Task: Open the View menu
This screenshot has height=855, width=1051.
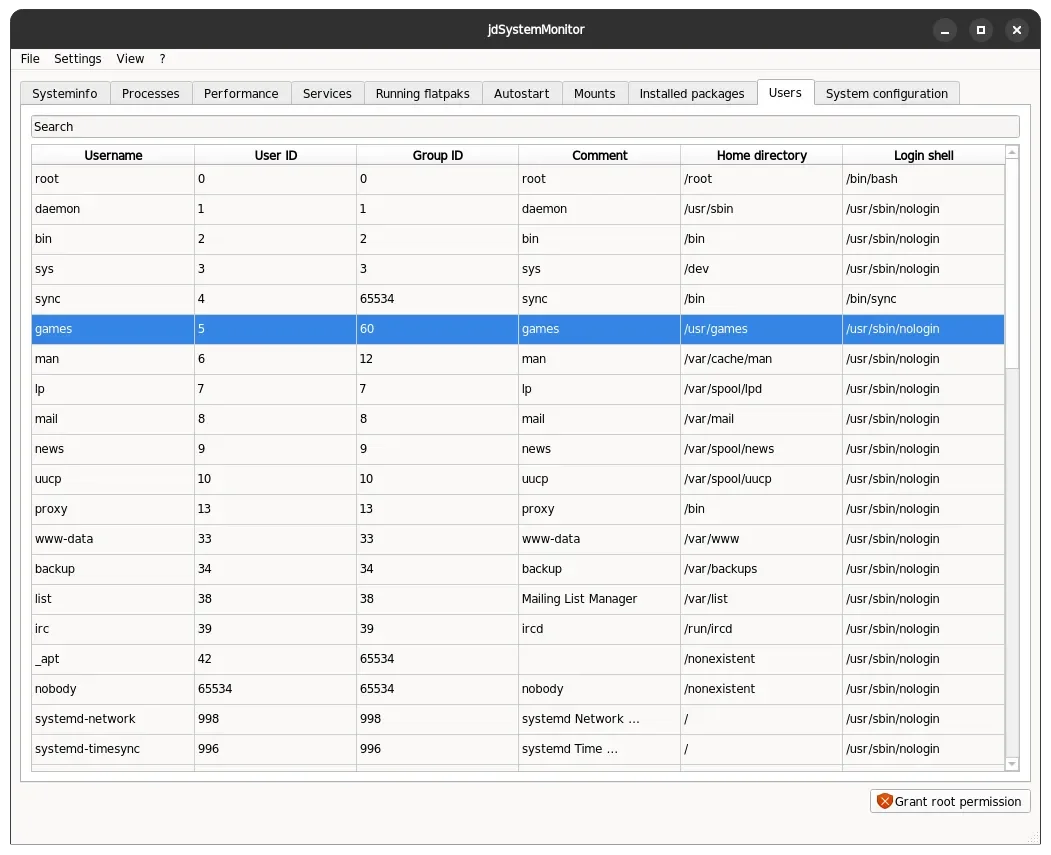Action: pos(130,59)
